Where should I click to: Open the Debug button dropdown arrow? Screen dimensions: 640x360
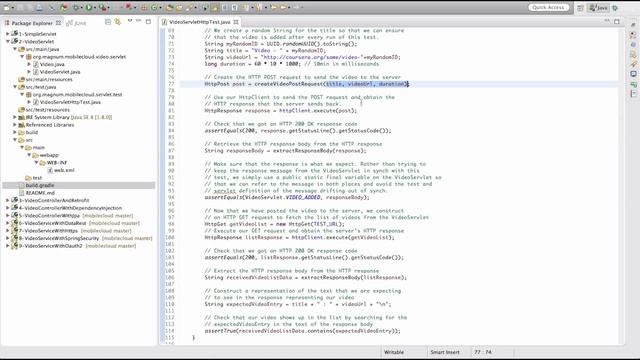pyautogui.click(x=82, y=7)
